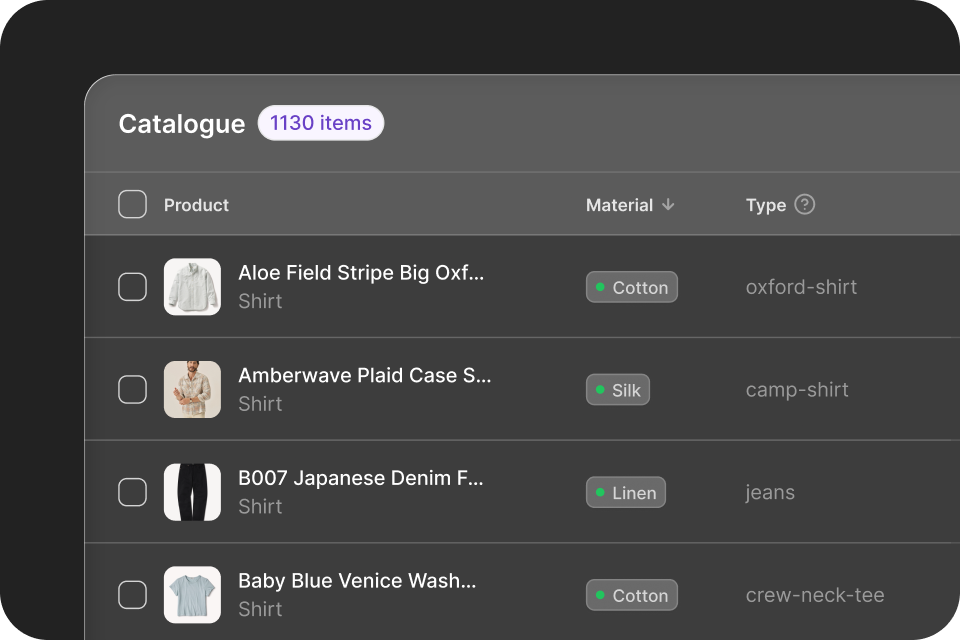Viewport: 960px width, 640px height.
Task: Click the 'camp-shirt' type cell
Action: click(x=797, y=390)
